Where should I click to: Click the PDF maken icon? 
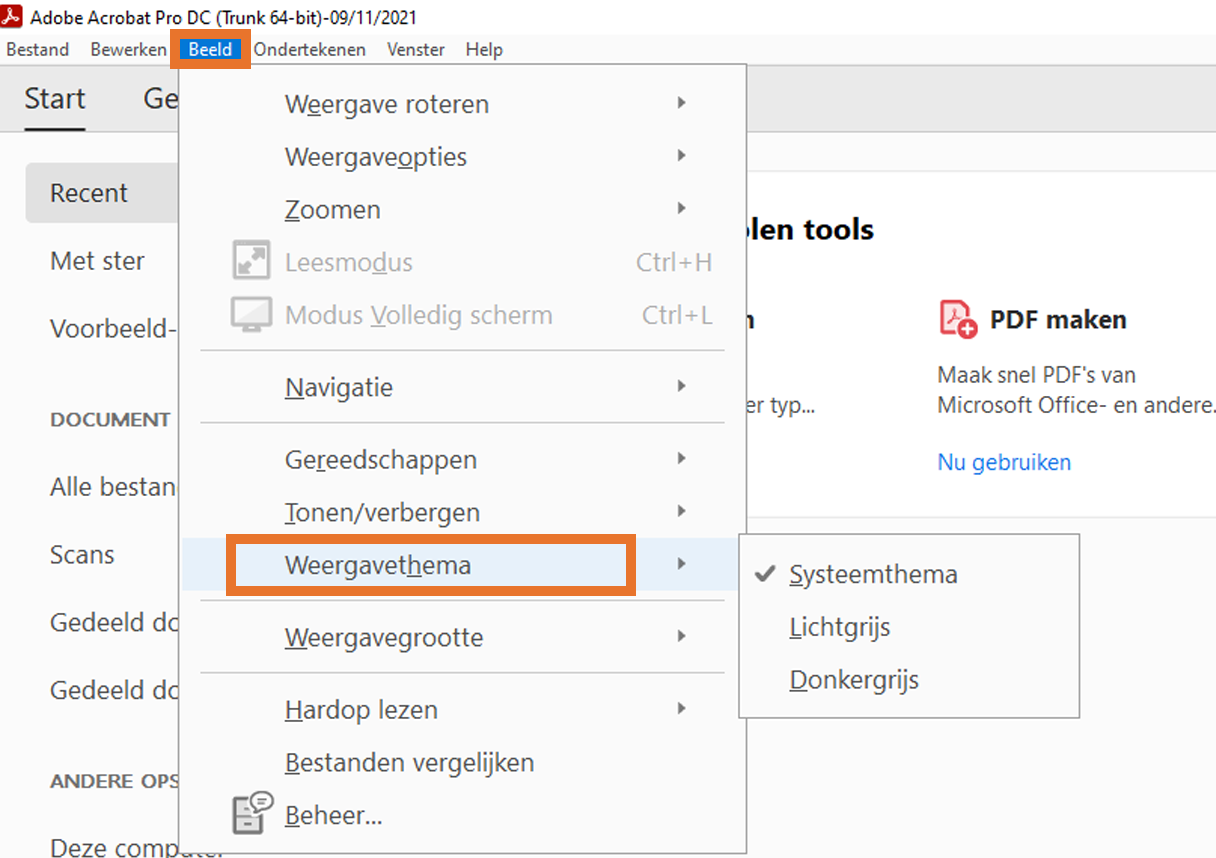point(957,319)
